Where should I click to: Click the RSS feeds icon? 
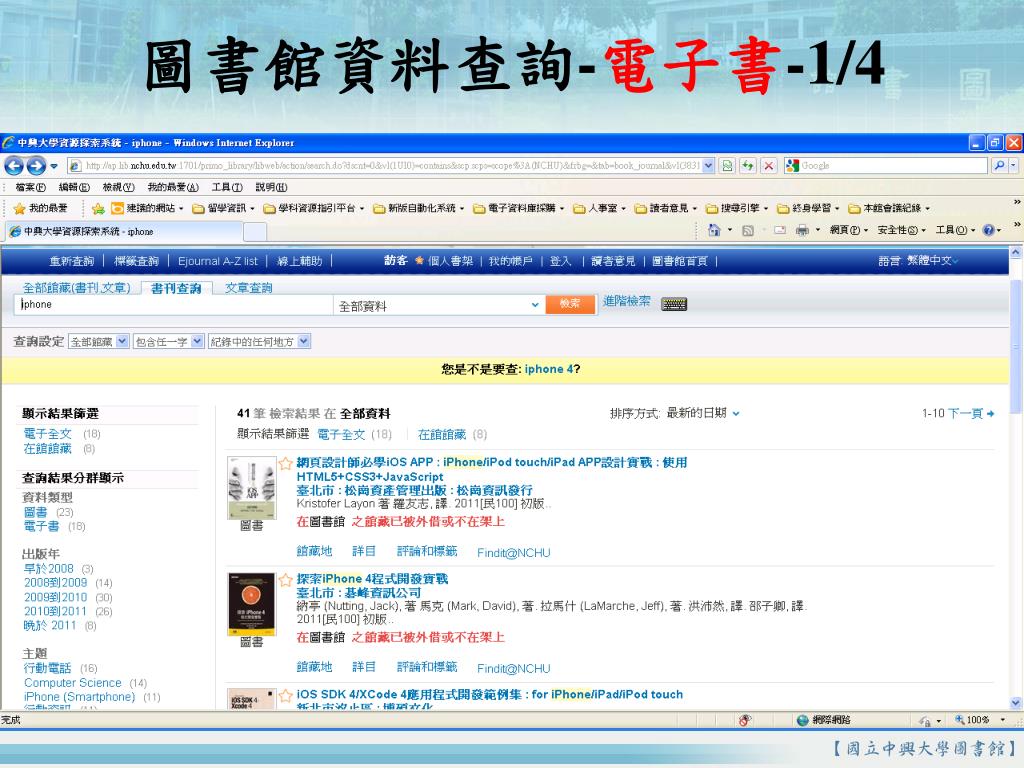[x=748, y=230]
